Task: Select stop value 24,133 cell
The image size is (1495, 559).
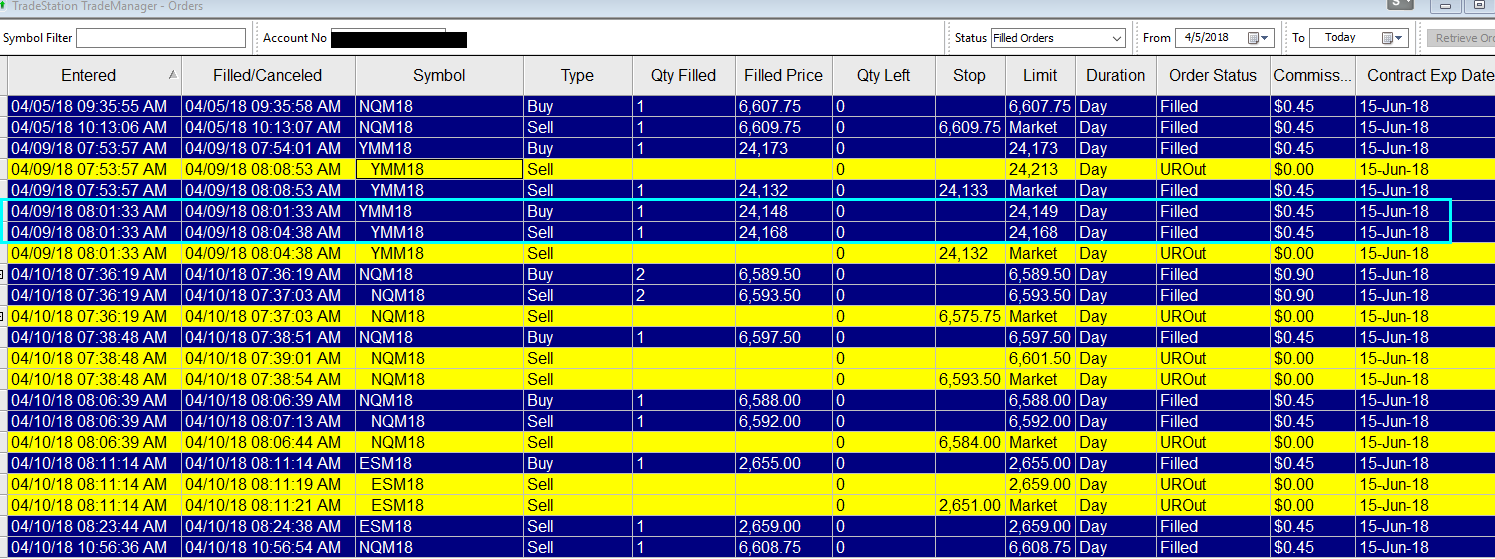Action: pyautogui.click(x=970, y=190)
